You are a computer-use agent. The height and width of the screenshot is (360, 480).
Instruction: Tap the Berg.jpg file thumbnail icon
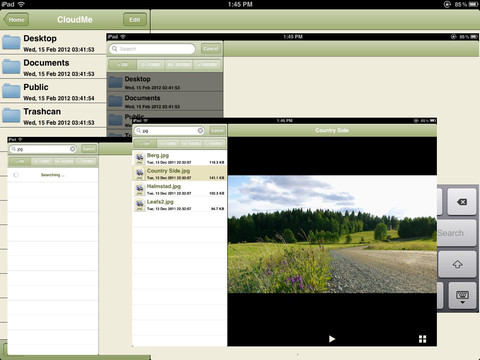pos(139,158)
